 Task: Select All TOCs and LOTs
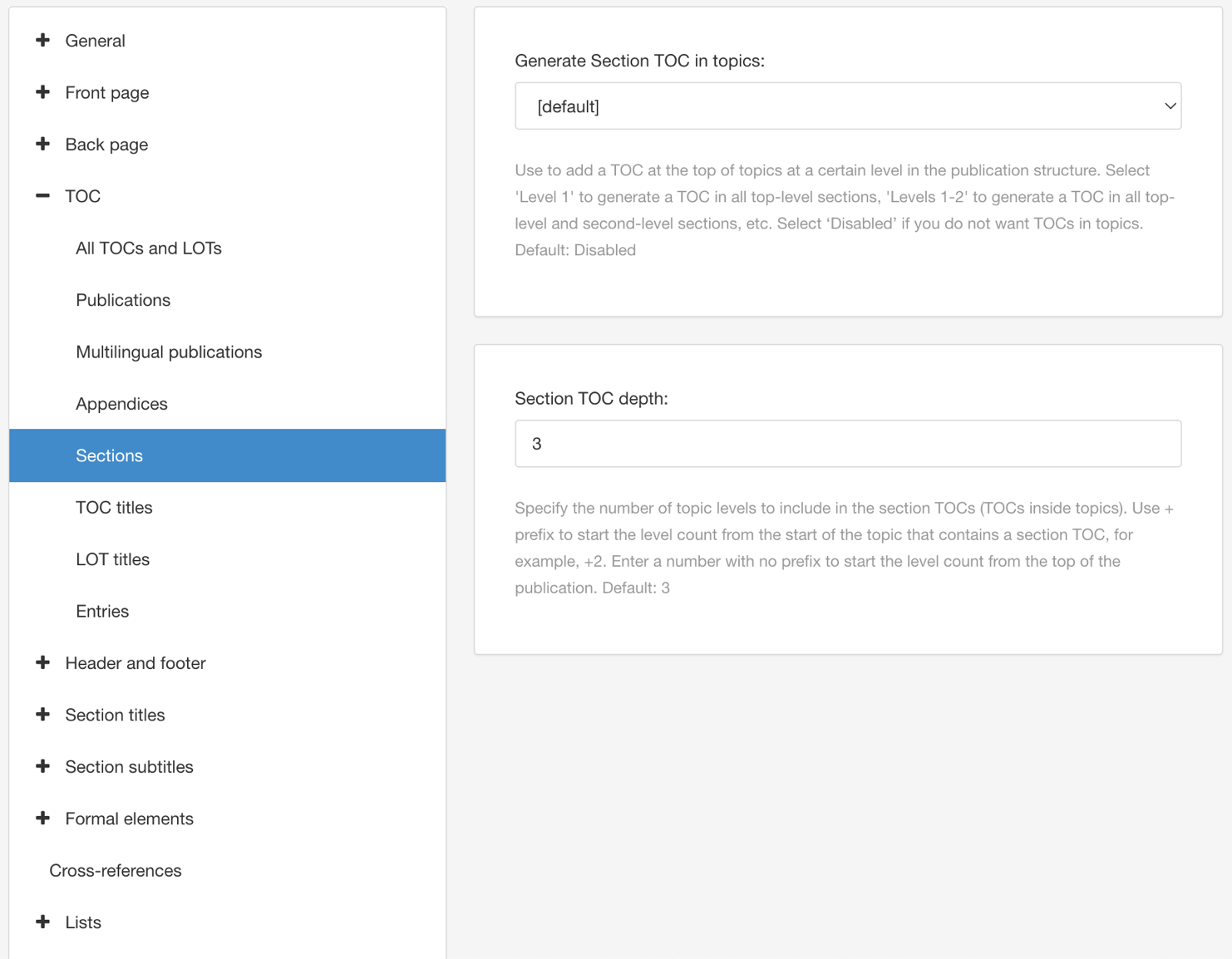point(148,248)
